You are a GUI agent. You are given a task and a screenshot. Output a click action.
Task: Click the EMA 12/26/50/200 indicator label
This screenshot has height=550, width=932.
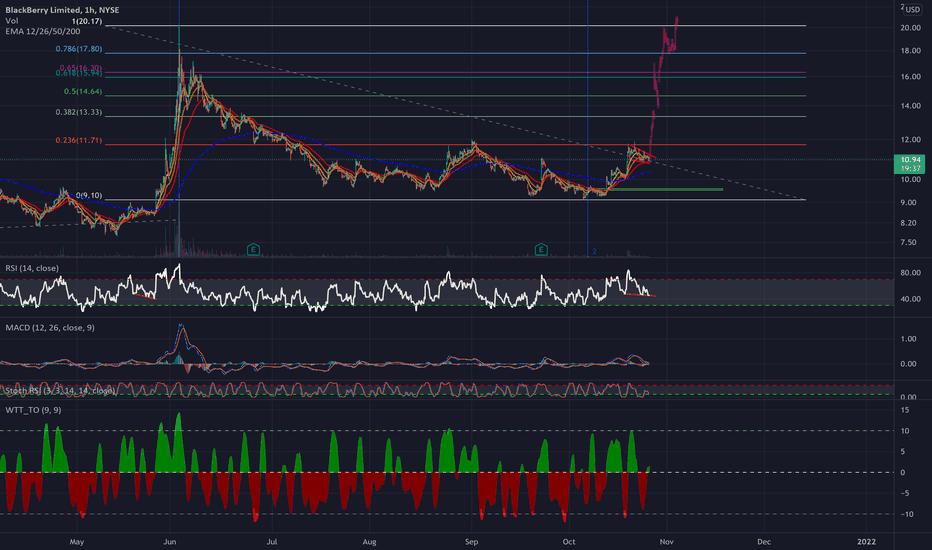[43, 31]
